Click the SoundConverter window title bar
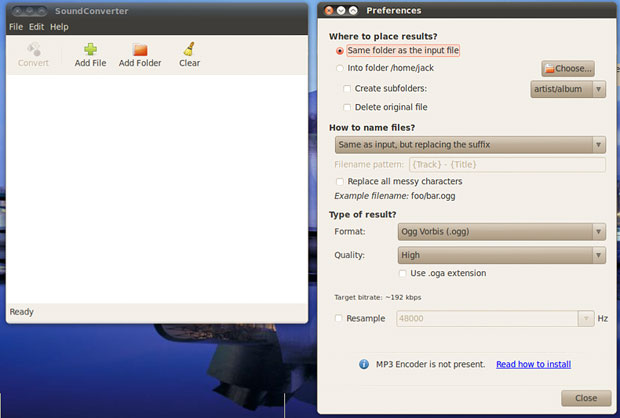This screenshot has height=418, width=620. coord(157,11)
